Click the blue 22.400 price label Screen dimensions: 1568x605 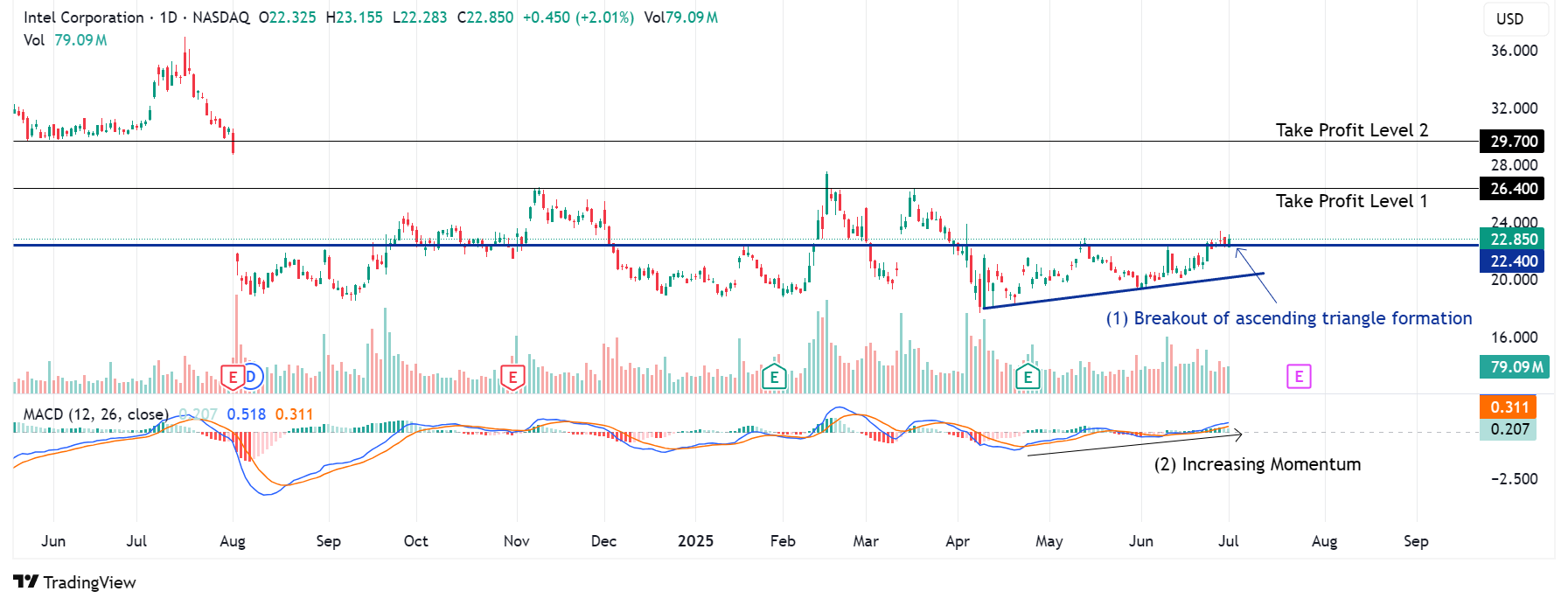(1512, 261)
